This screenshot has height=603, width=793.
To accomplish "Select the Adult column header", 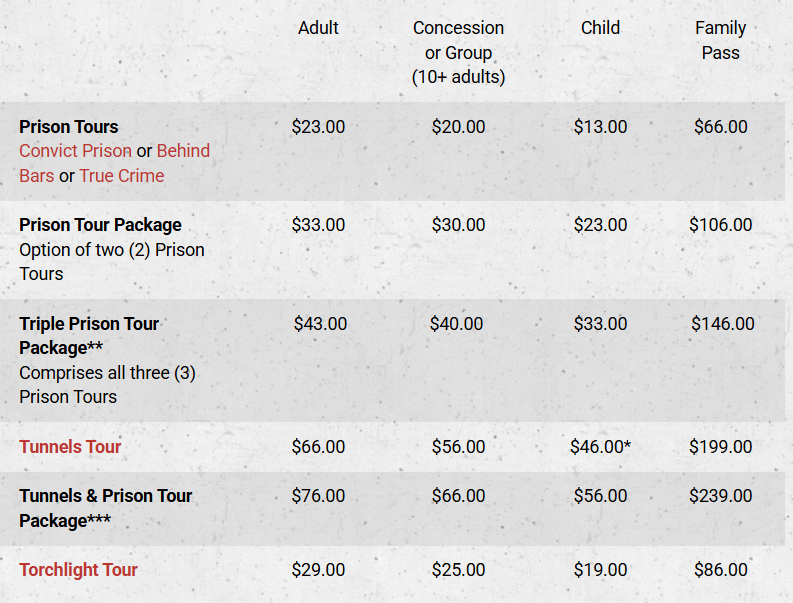I will click(318, 28).
